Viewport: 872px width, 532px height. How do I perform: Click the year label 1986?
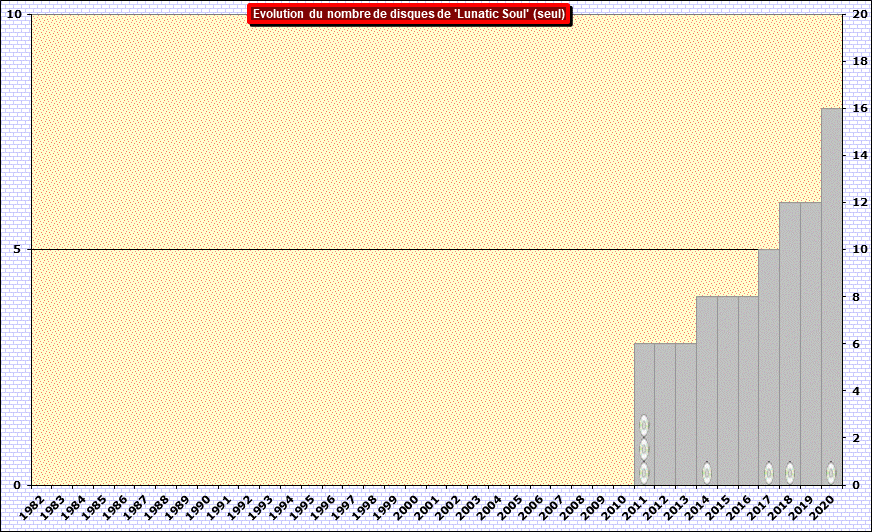(114, 507)
